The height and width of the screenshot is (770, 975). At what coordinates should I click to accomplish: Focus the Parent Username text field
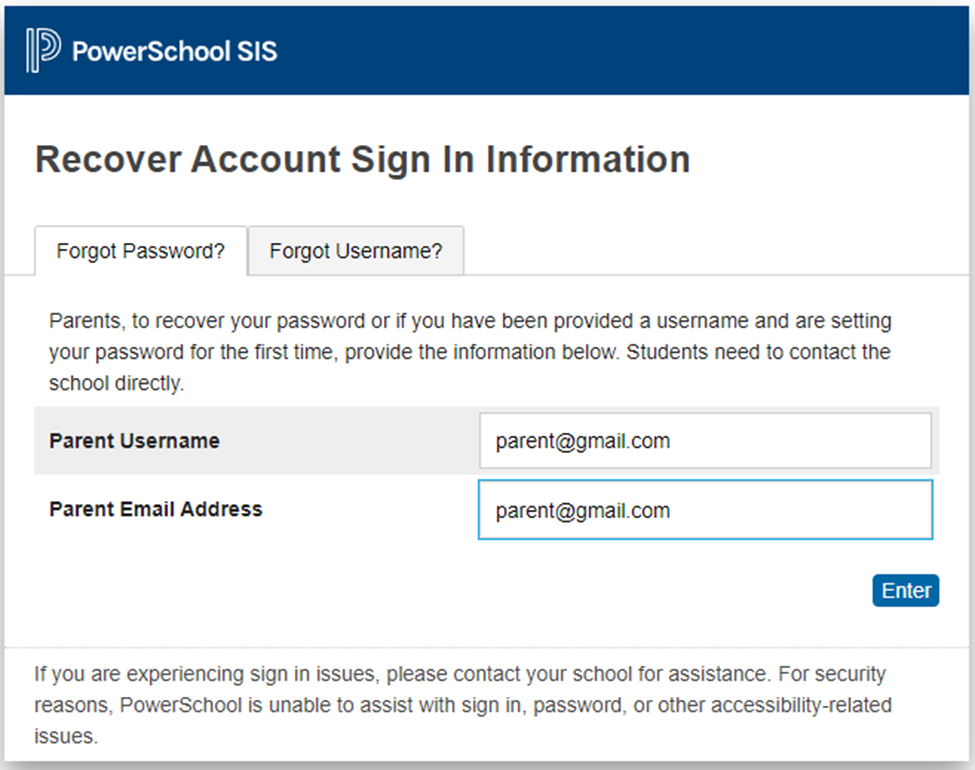coord(705,440)
